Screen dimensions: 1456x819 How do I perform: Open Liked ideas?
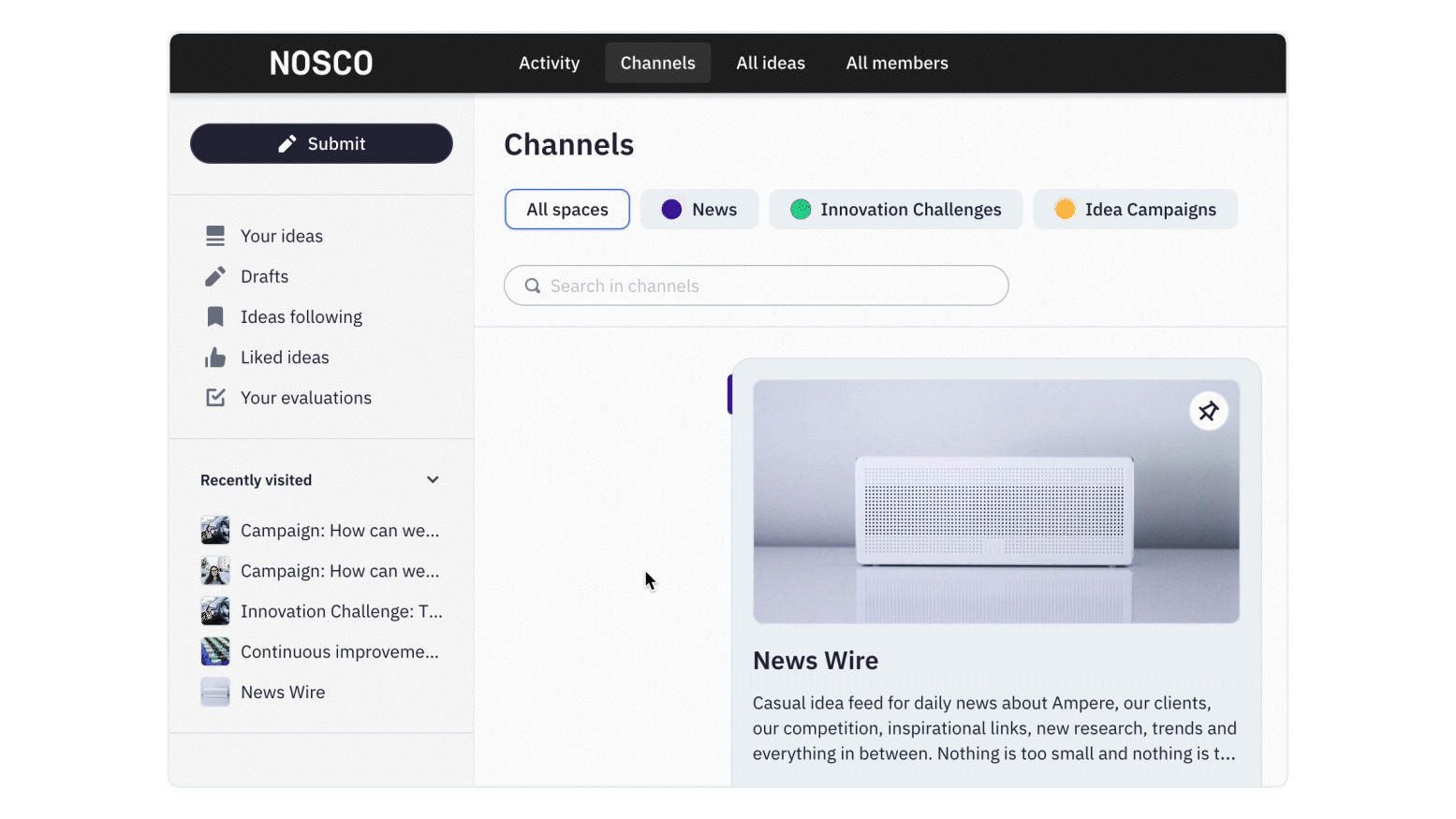click(285, 357)
